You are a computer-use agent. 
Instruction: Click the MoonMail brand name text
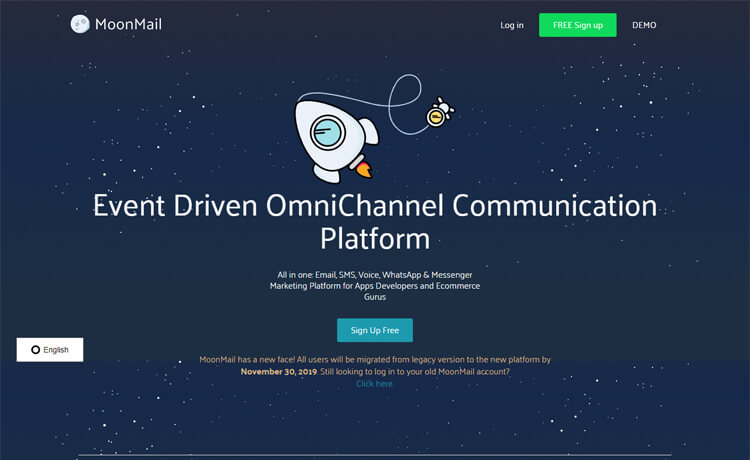click(x=128, y=24)
